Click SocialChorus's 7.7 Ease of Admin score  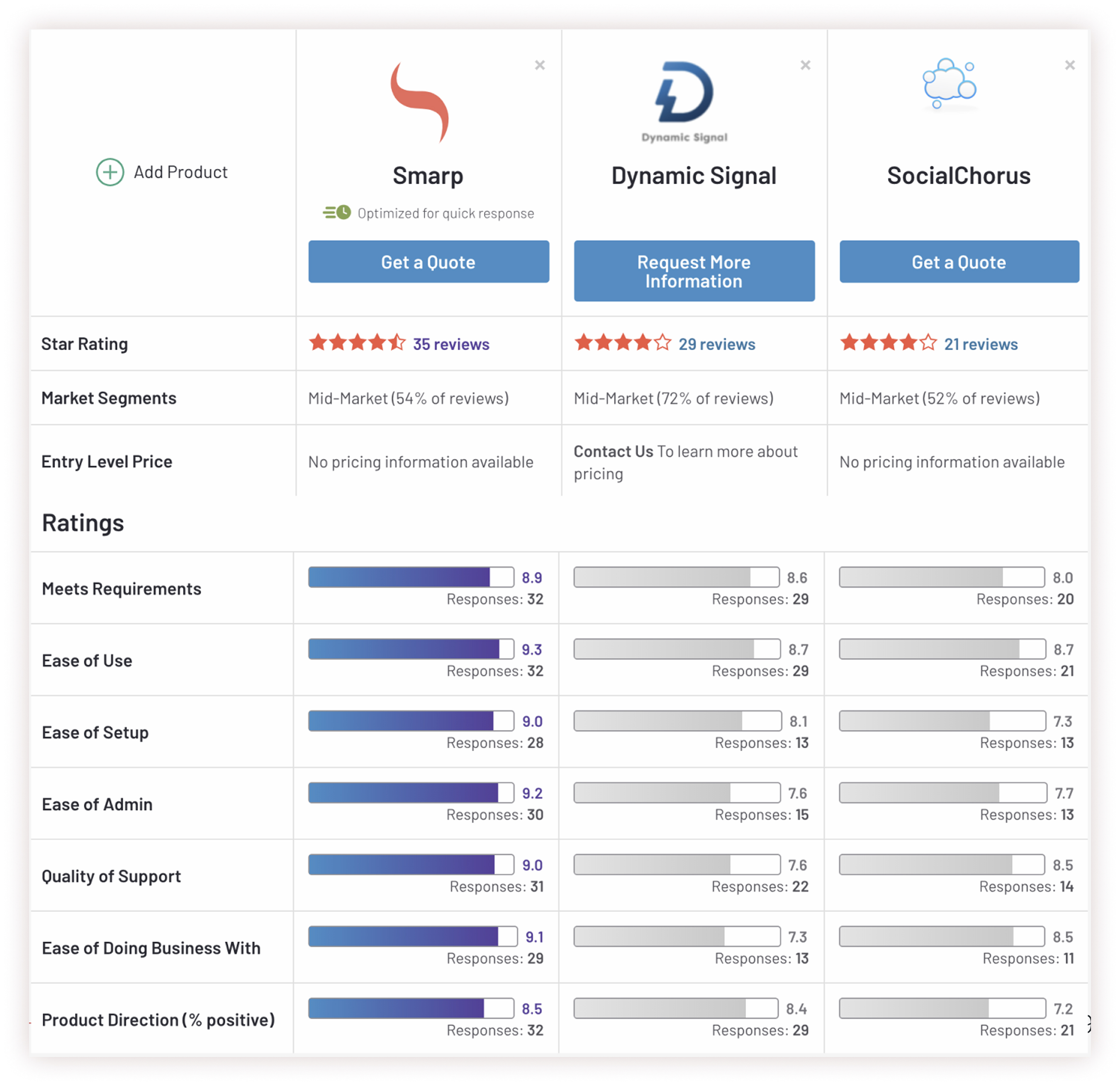pyautogui.click(x=1064, y=794)
